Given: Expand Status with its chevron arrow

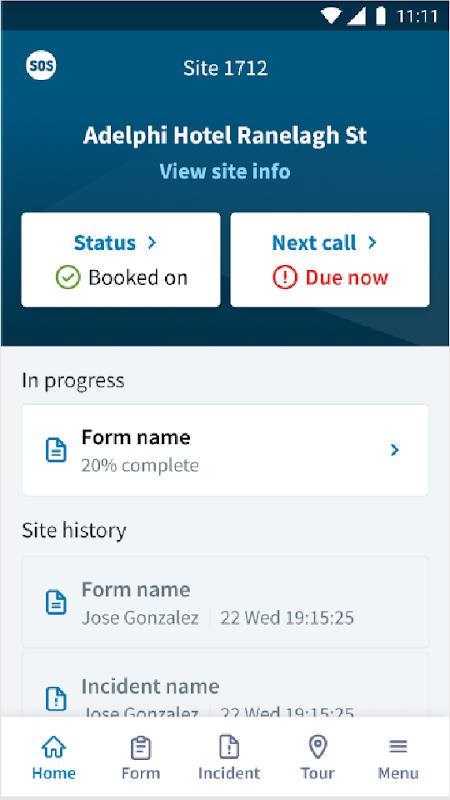Looking at the screenshot, I should point(152,243).
